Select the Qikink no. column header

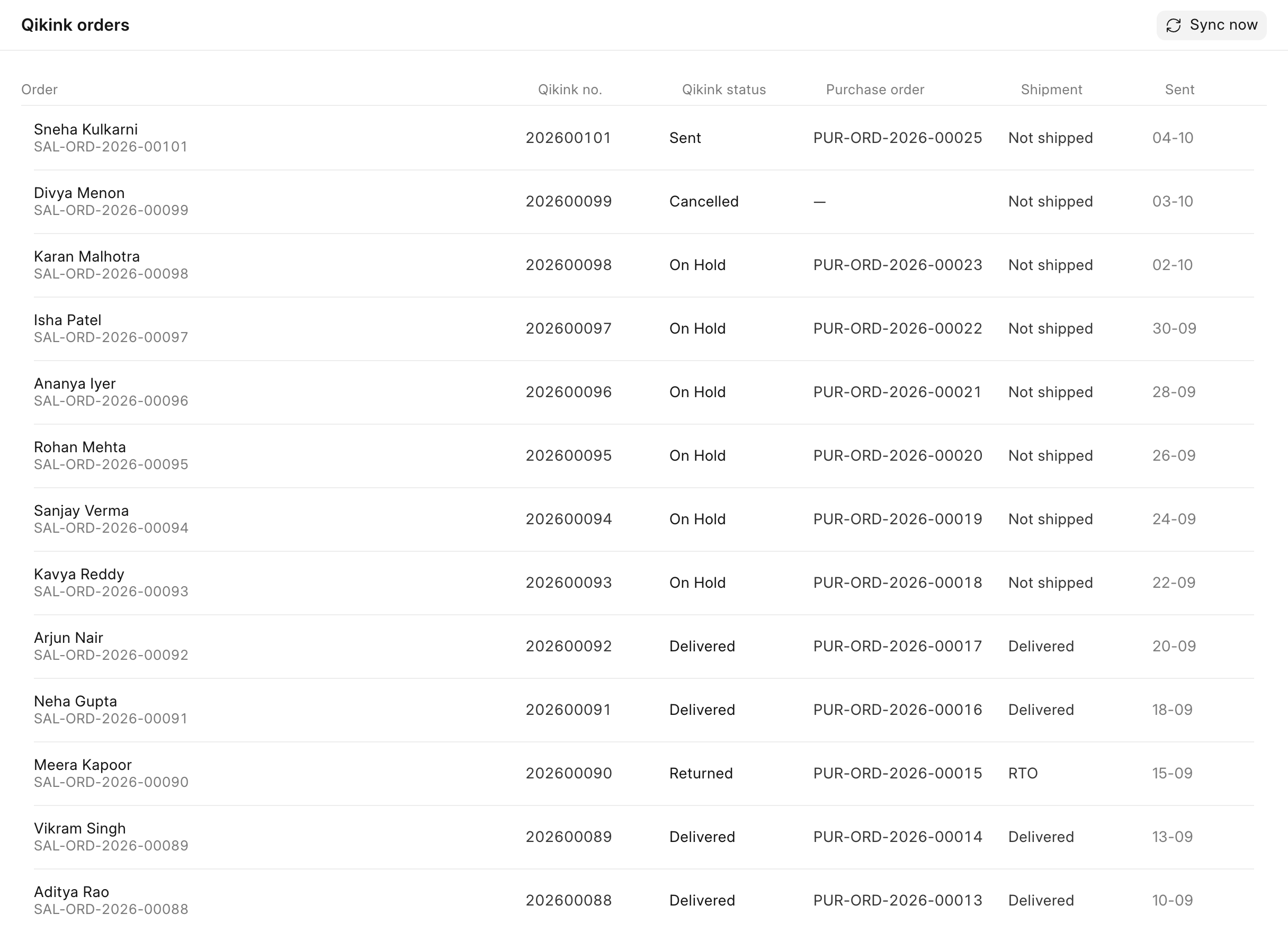click(x=570, y=89)
